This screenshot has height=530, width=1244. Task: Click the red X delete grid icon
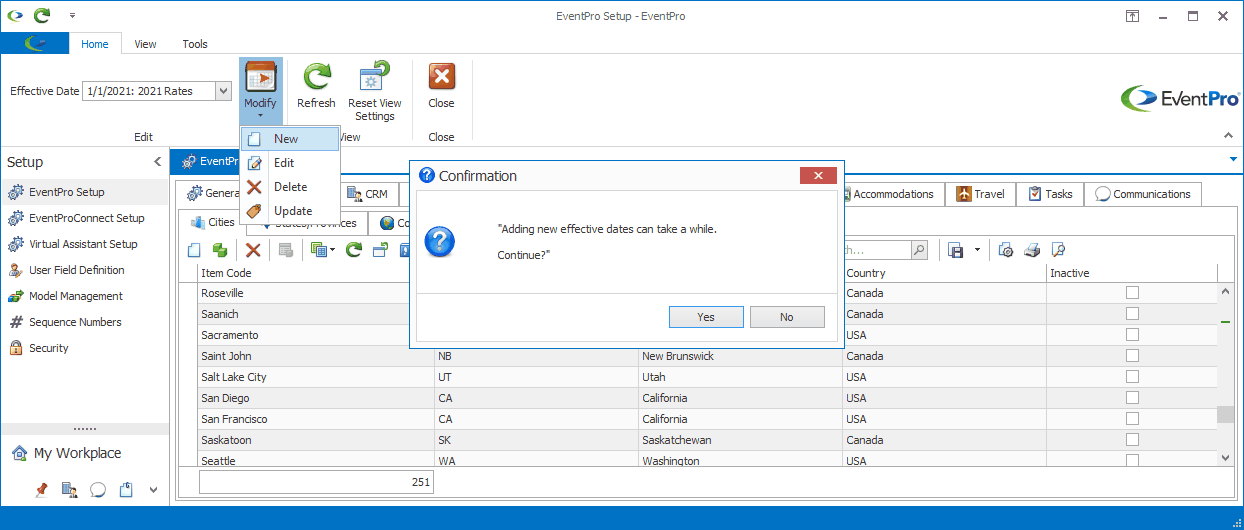(x=253, y=250)
